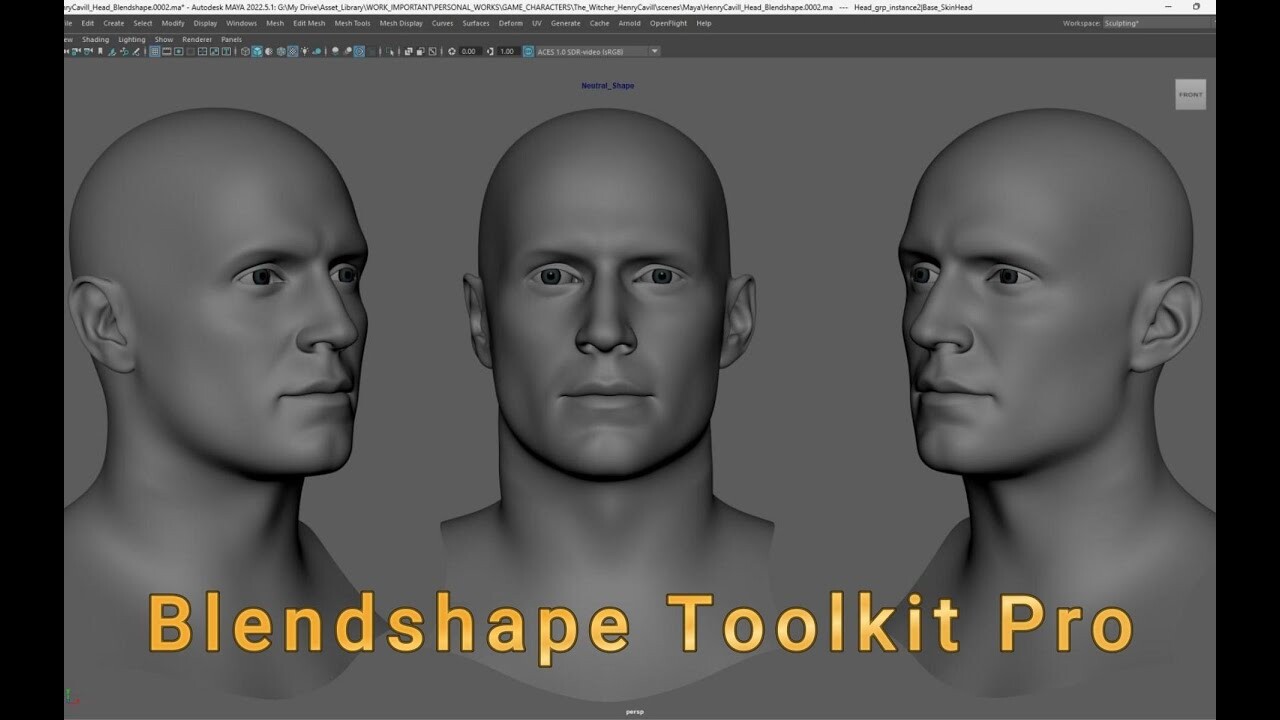Click the Resolution Gate icon
Viewport: 1280px width, 720px height.
[x=178, y=51]
